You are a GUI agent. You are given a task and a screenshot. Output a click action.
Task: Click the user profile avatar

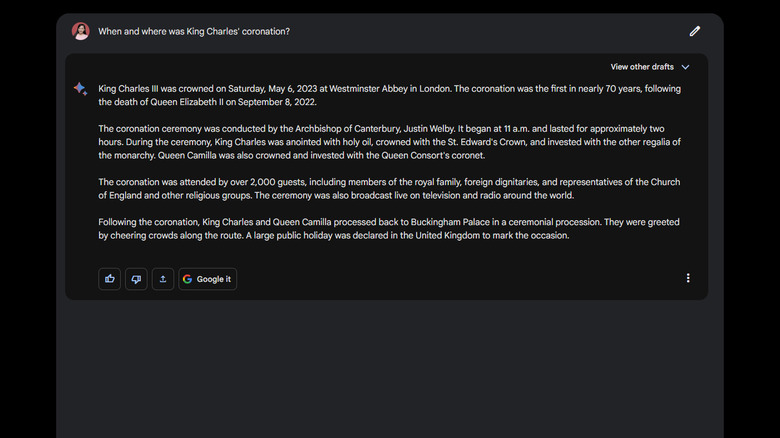pos(81,31)
